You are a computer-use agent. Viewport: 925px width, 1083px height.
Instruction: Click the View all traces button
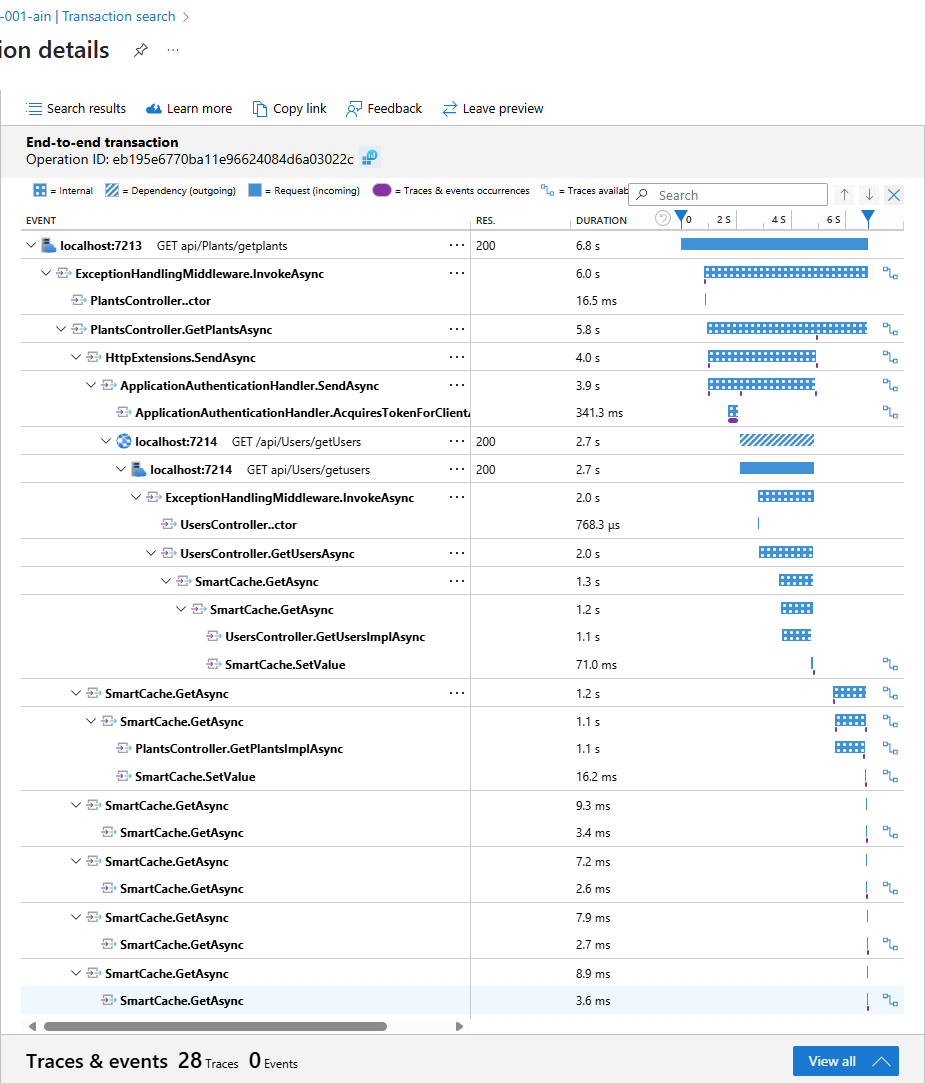click(x=845, y=1061)
